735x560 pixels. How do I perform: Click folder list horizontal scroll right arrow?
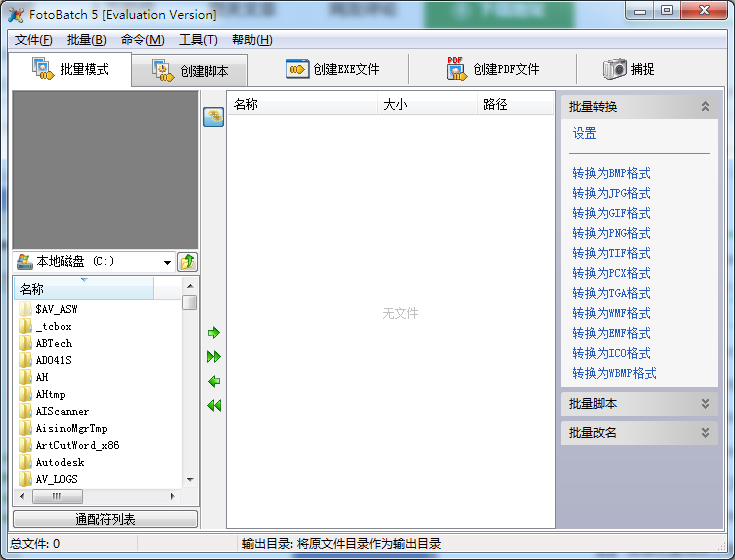click(172, 496)
